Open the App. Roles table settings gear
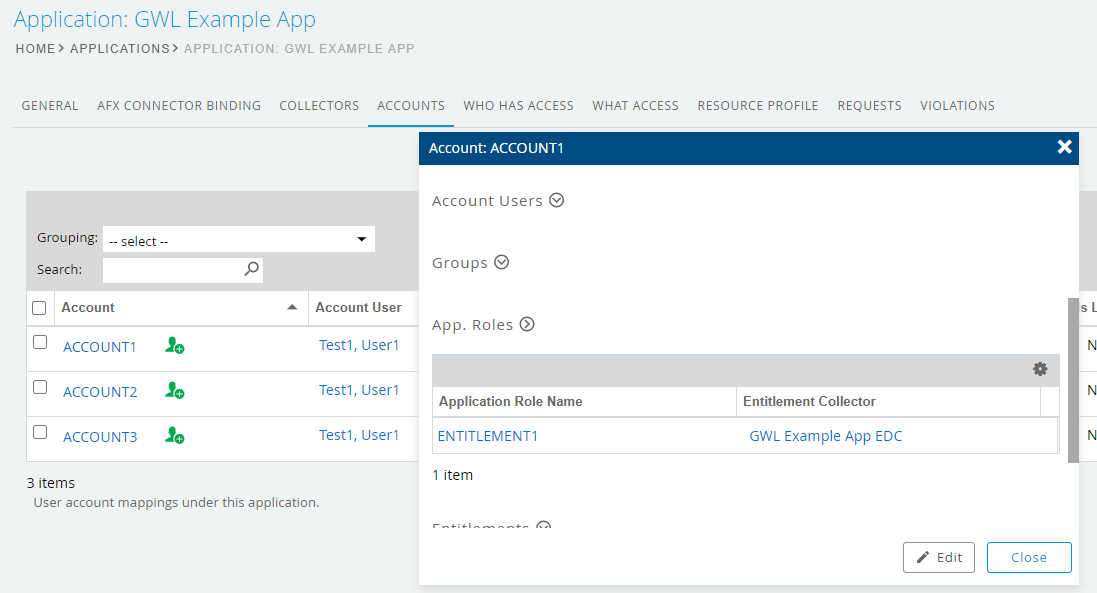Viewport: 1097px width, 593px height. pos(1040,369)
